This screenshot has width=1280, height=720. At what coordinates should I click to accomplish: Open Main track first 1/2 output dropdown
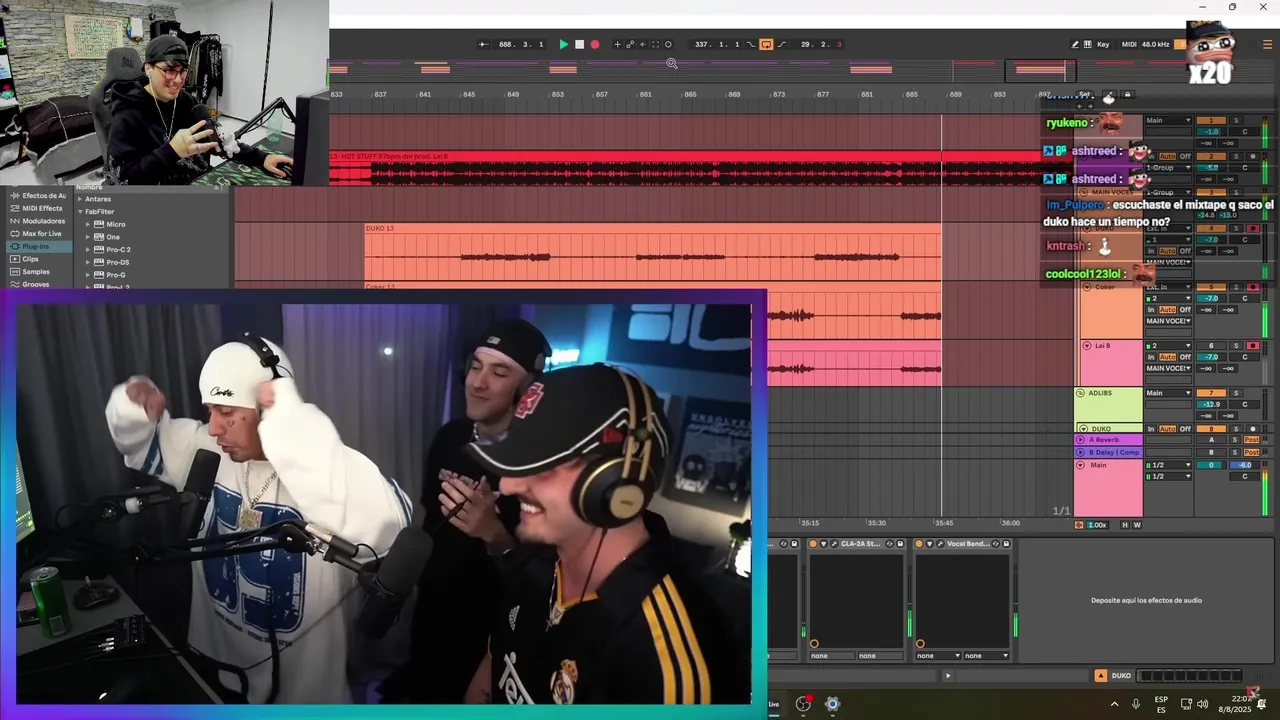pos(1168,465)
